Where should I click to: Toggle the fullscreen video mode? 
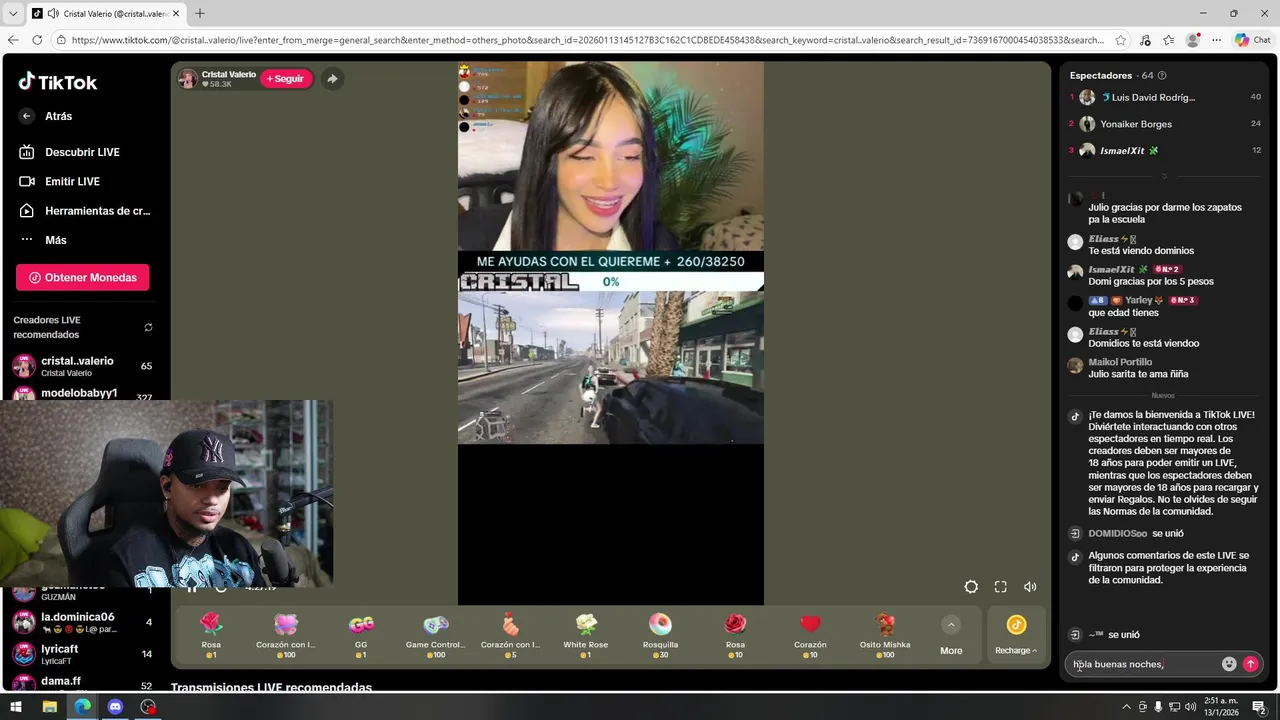coord(1000,587)
